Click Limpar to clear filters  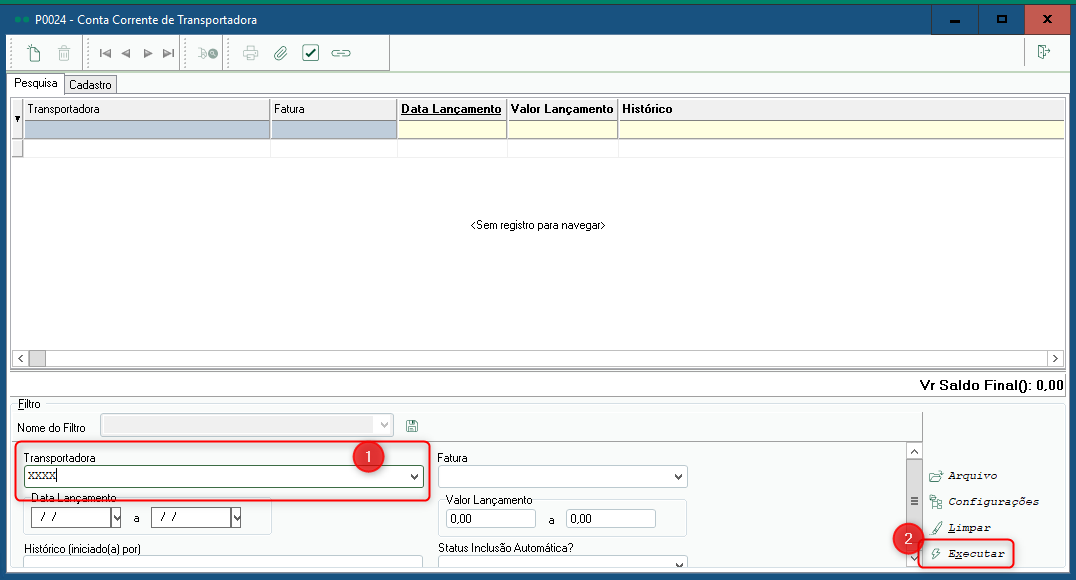point(960,528)
